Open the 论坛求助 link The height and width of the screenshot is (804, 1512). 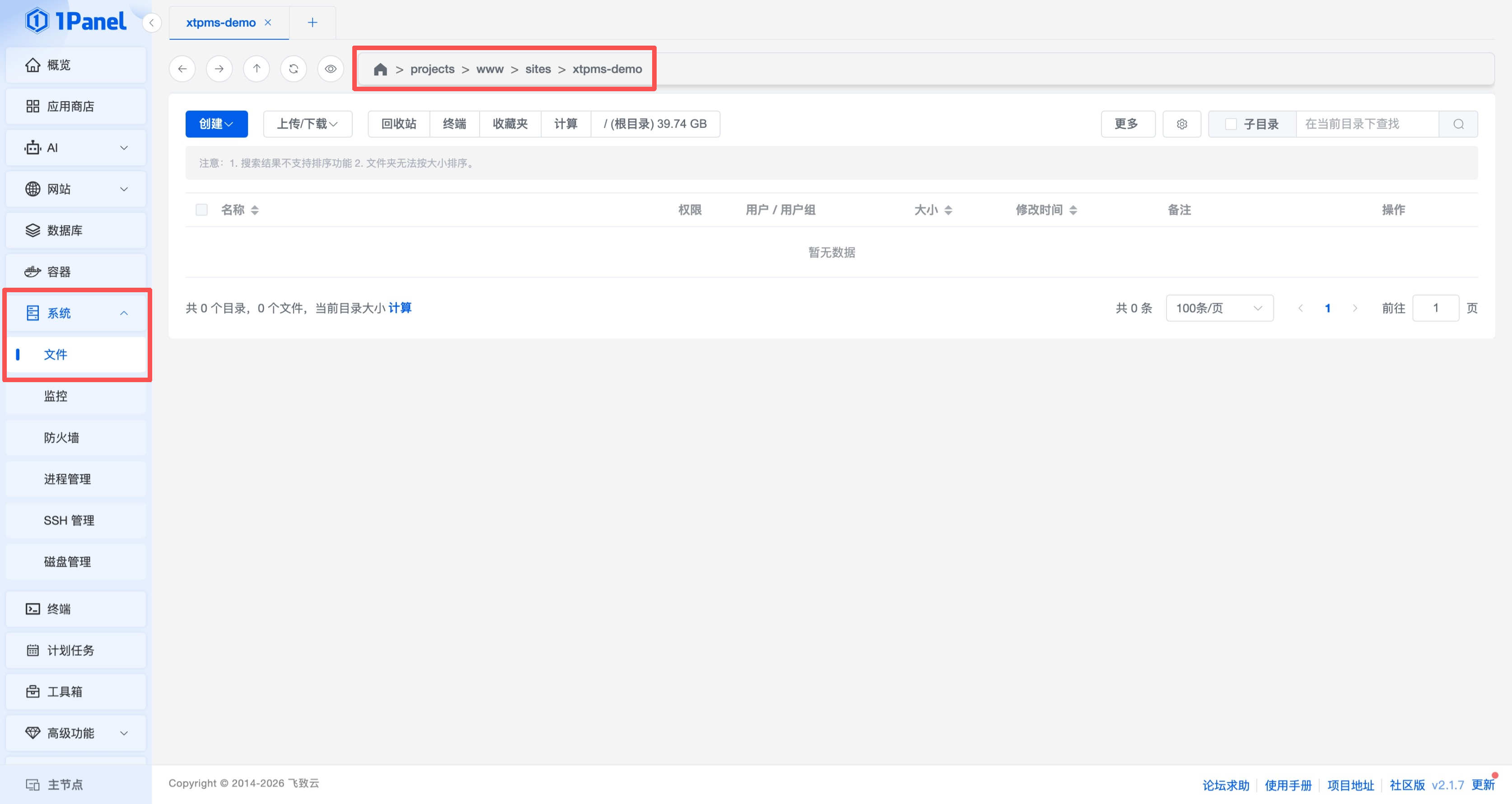pyautogui.click(x=1226, y=785)
